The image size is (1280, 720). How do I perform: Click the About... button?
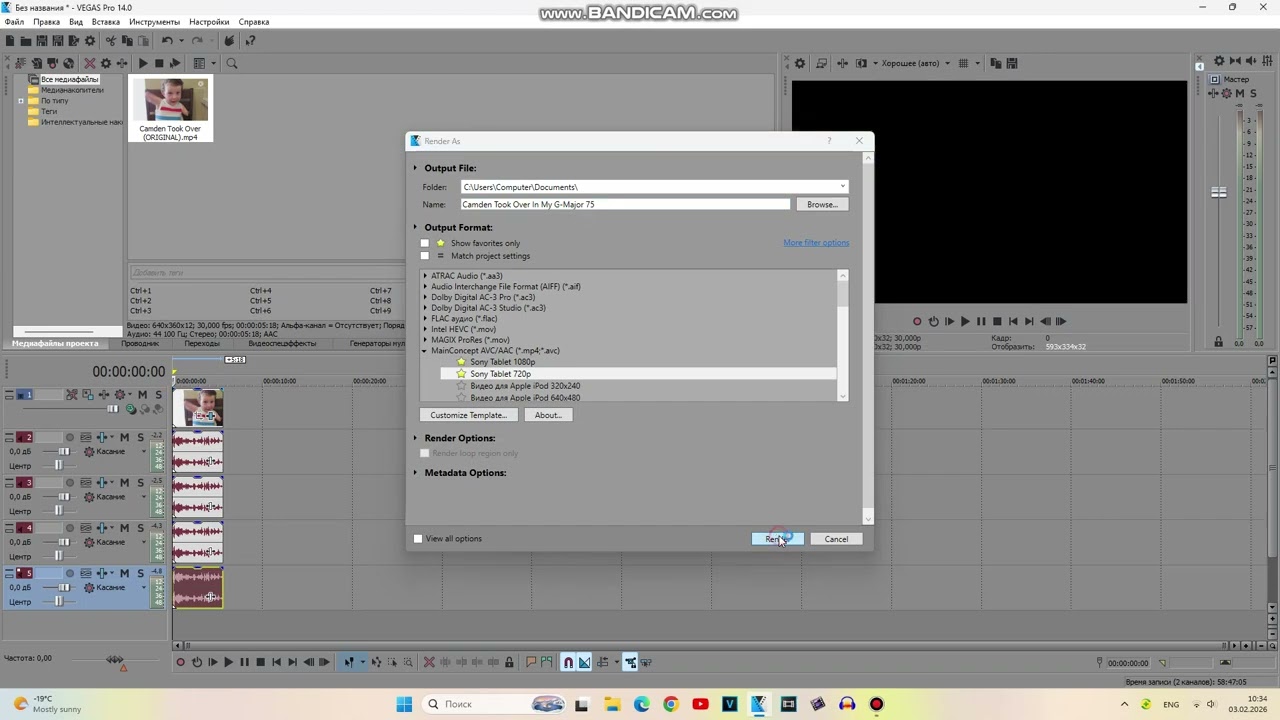coord(548,415)
